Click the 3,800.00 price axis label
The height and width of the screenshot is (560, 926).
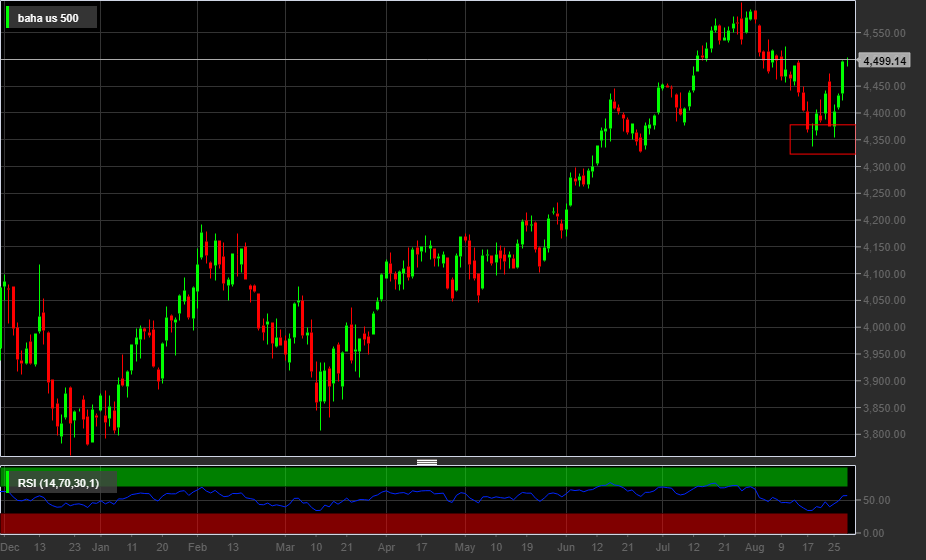point(884,434)
